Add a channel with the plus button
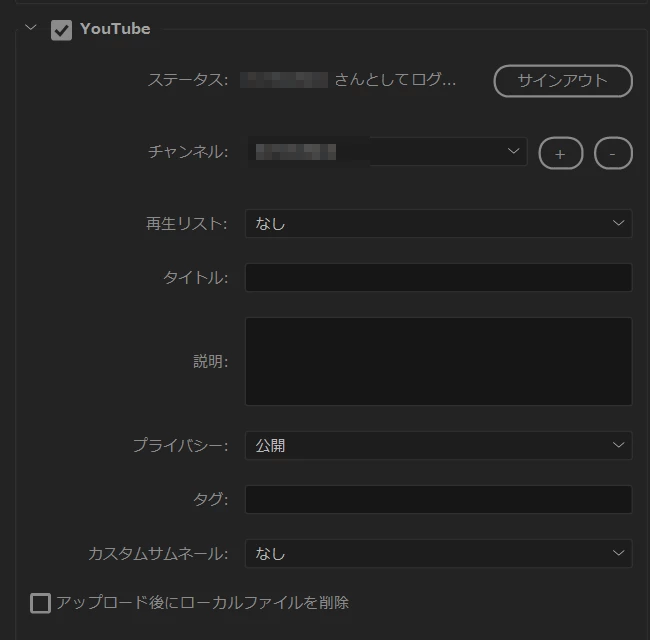 [x=560, y=153]
